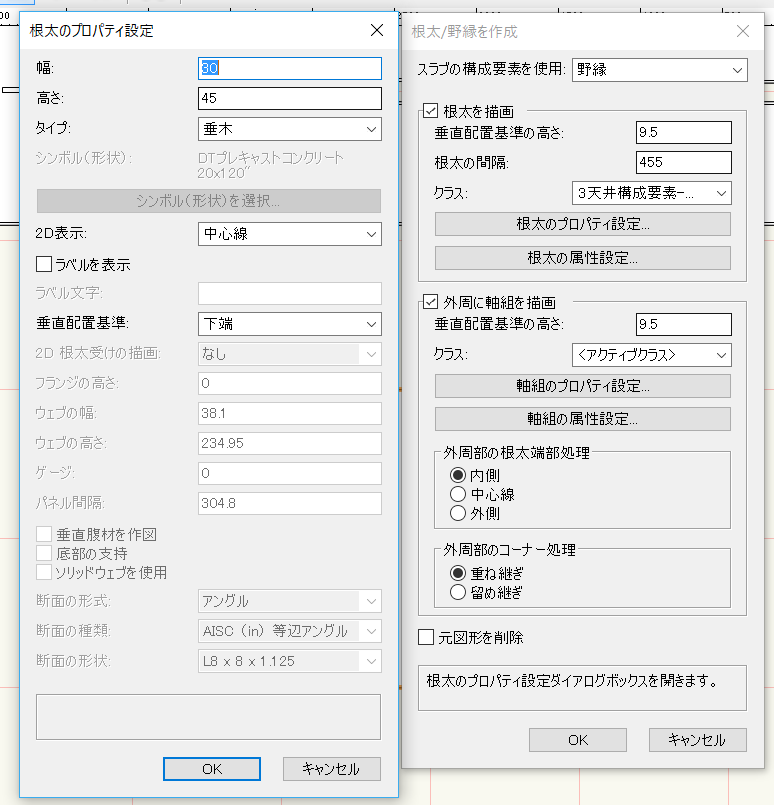The height and width of the screenshot is (805, 774).
Task: Select 留め継ぎ corner processing
Action: (458, 592)
